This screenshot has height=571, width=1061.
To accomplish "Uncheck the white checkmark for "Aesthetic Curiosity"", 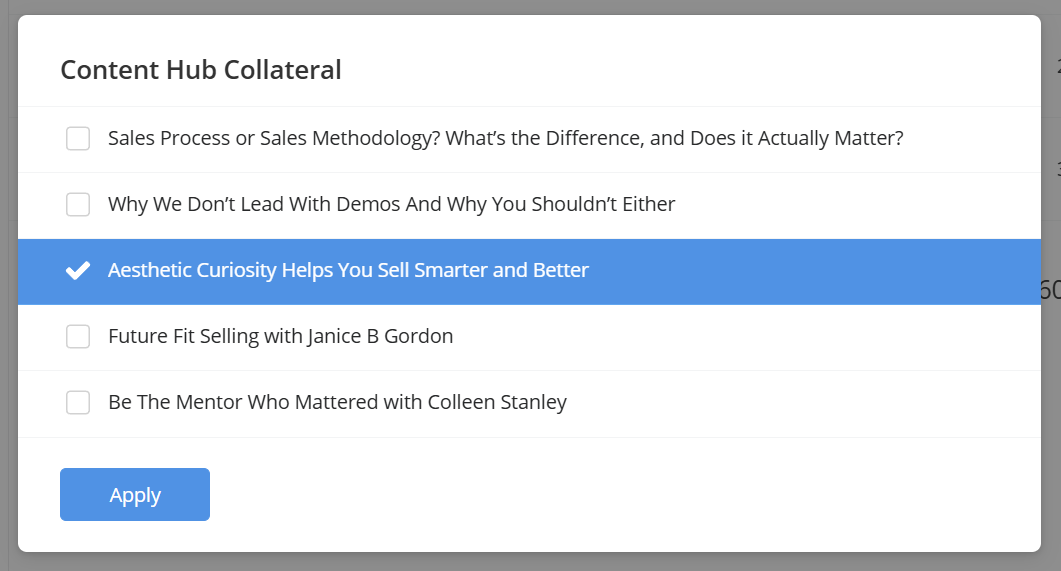I will pyautogui.click(x=78, y=271).
